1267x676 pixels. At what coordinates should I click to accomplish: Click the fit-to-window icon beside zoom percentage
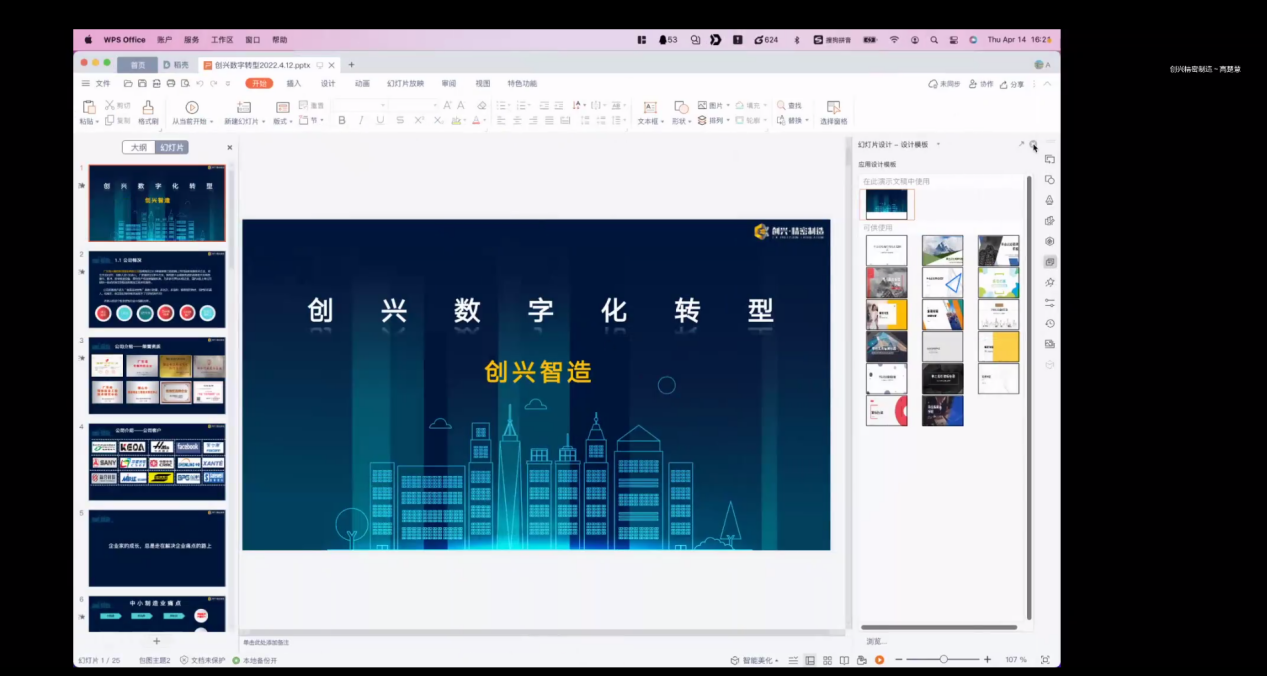[x=1045, y=660]
